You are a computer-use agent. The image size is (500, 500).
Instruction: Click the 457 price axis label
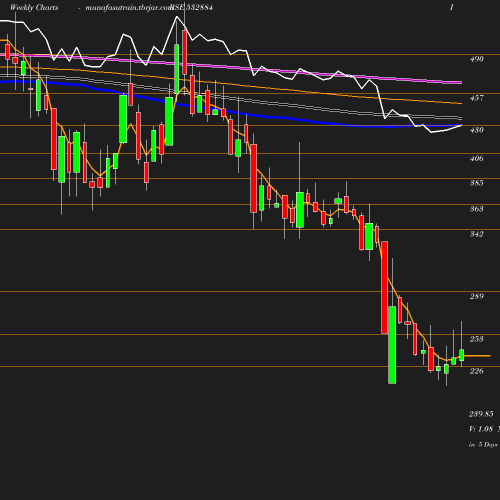click(476, 98)
